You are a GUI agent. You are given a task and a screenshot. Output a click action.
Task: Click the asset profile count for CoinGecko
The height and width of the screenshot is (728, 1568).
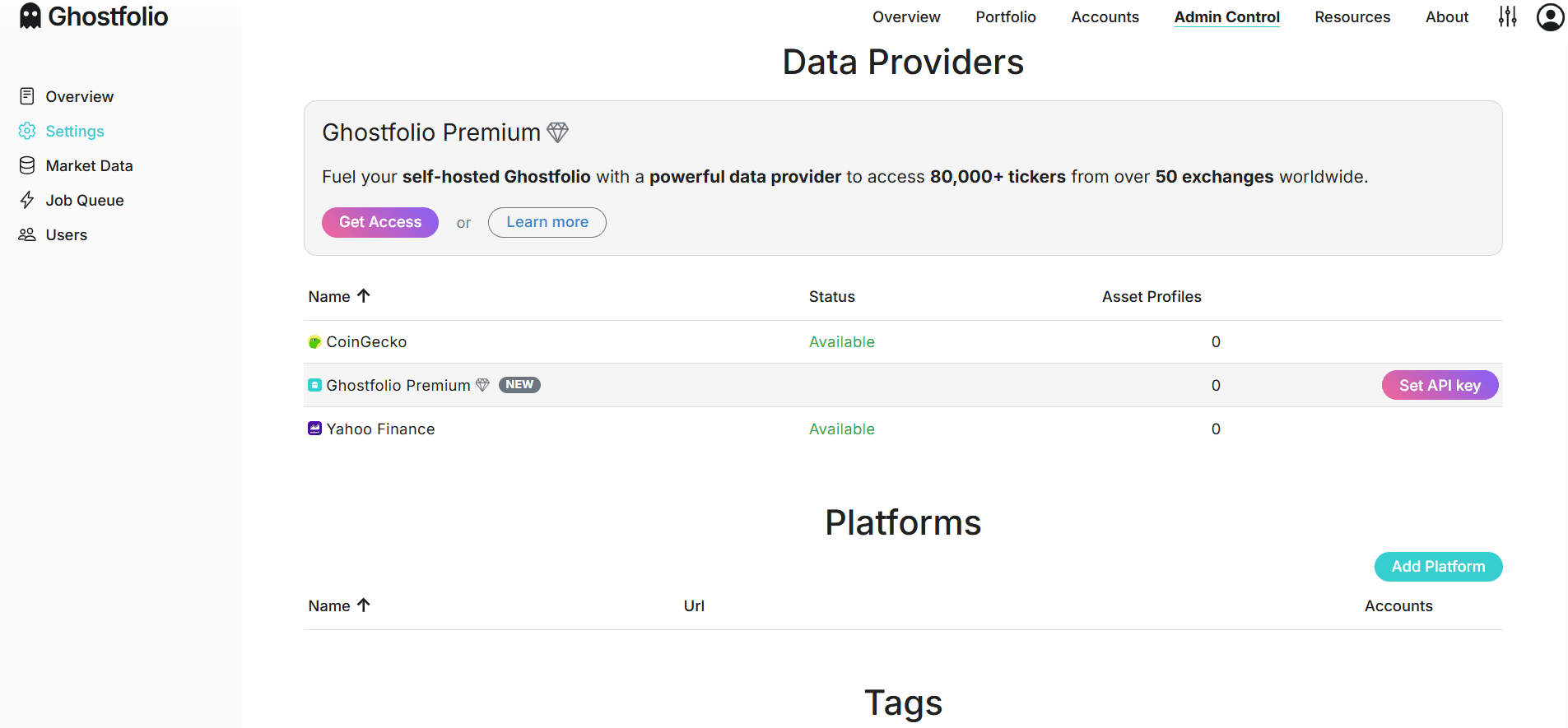tap(1216, 342)
